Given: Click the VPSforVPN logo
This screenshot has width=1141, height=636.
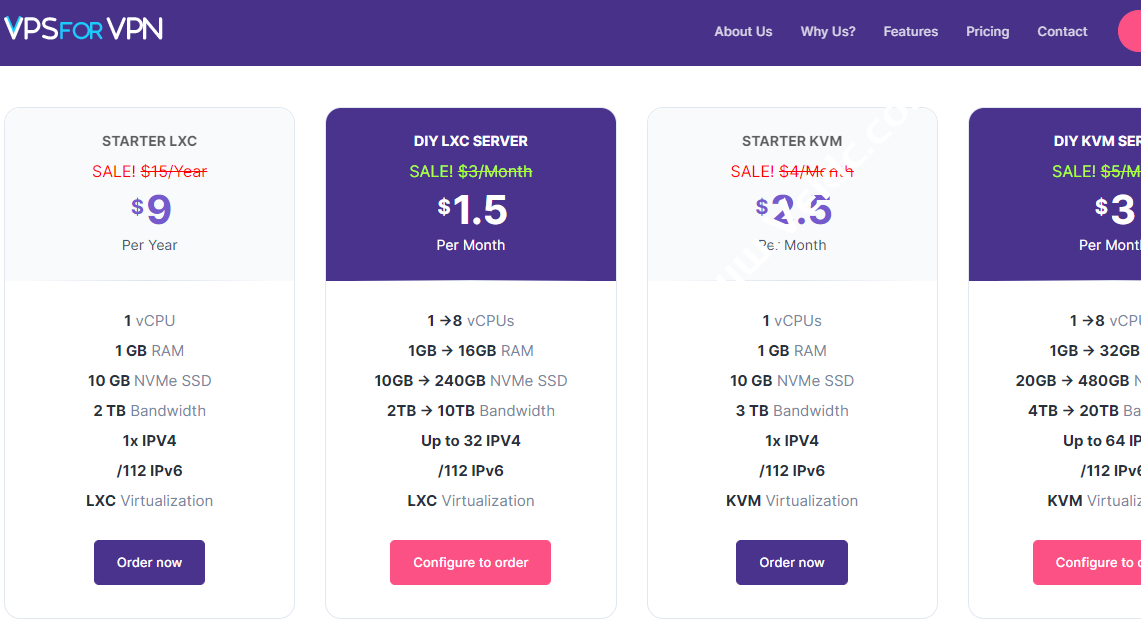Looking at the screenshot, I should coord(84,28).
